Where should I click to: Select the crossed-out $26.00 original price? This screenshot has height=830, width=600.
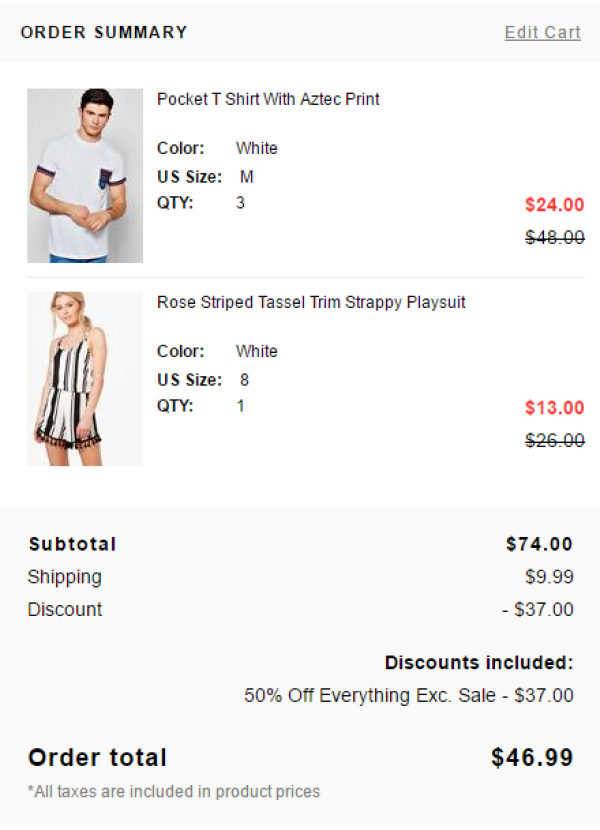click(x=554, y=440)
